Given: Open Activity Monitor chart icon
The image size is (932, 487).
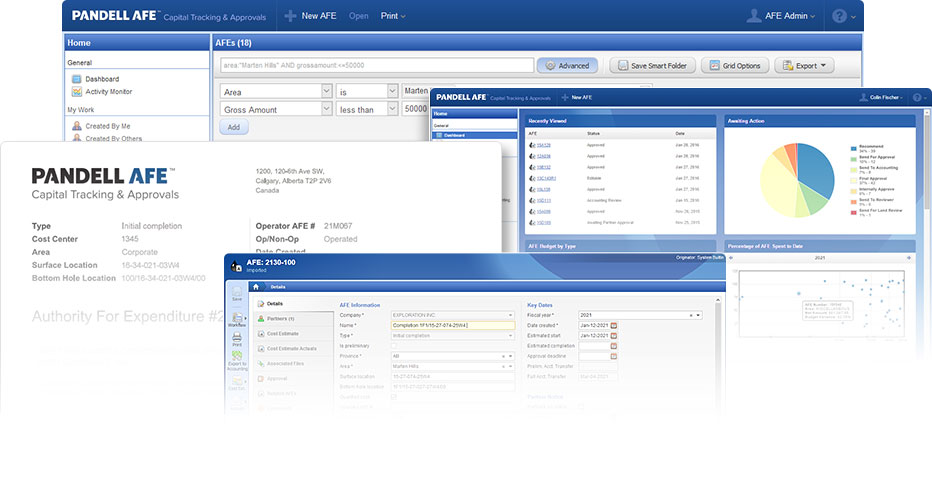Looking at the screenshot, I should pos(77,92).
